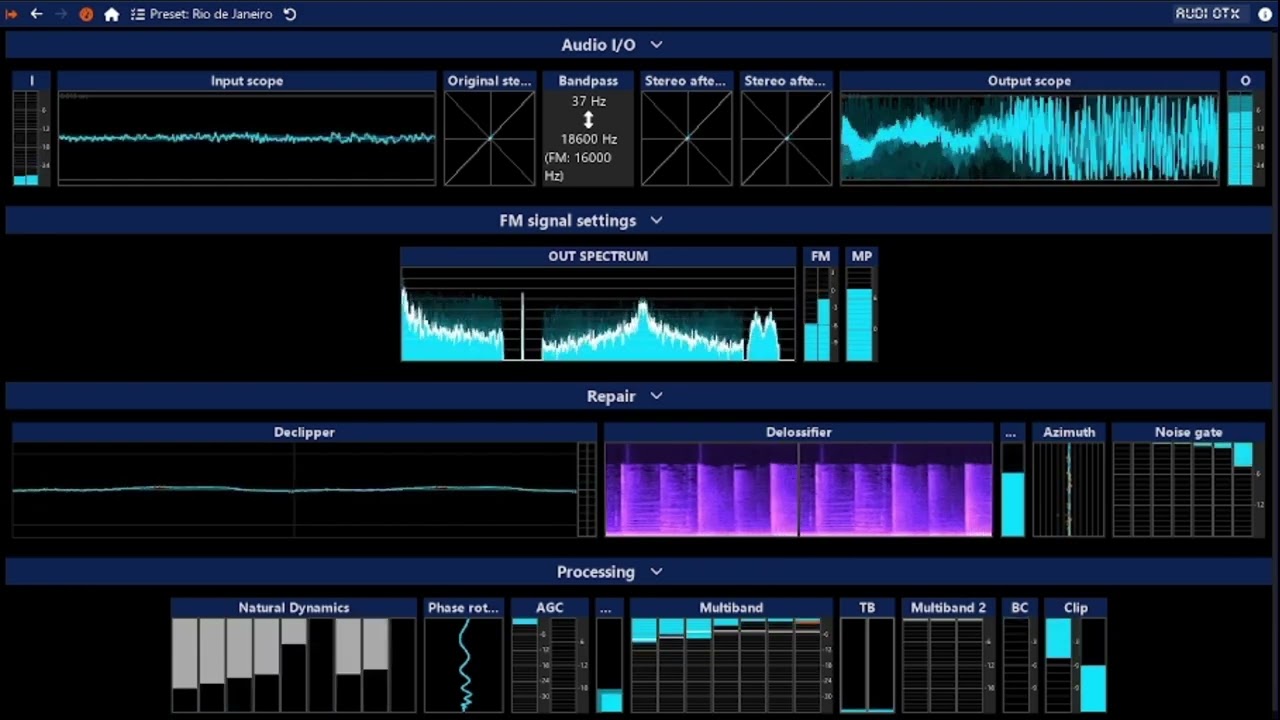Open the Clip meter panel
Viewport: 1280px width, 720px height.
click(1076, 655)
